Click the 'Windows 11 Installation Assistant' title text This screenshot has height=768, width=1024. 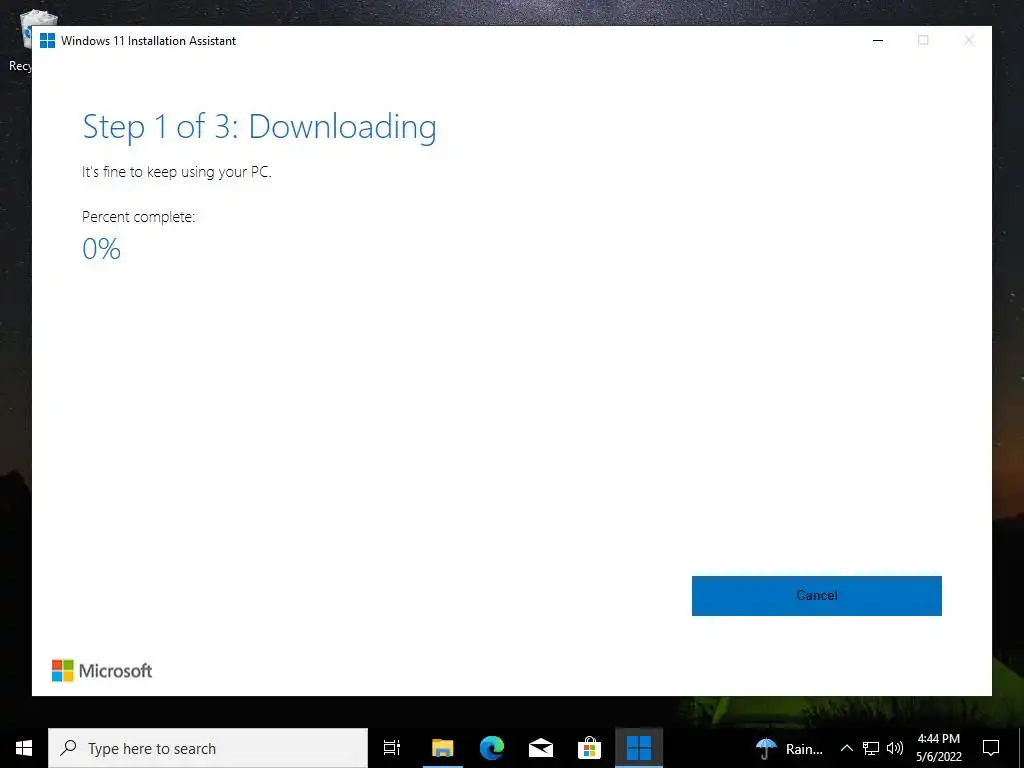[148, 40]
